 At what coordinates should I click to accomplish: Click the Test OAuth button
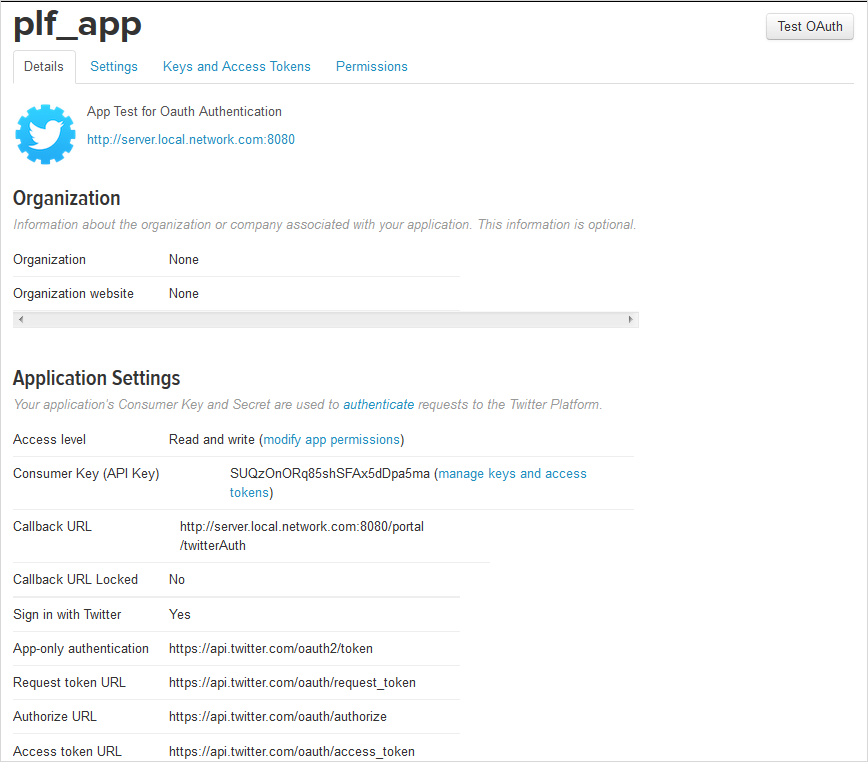point(809,27)
